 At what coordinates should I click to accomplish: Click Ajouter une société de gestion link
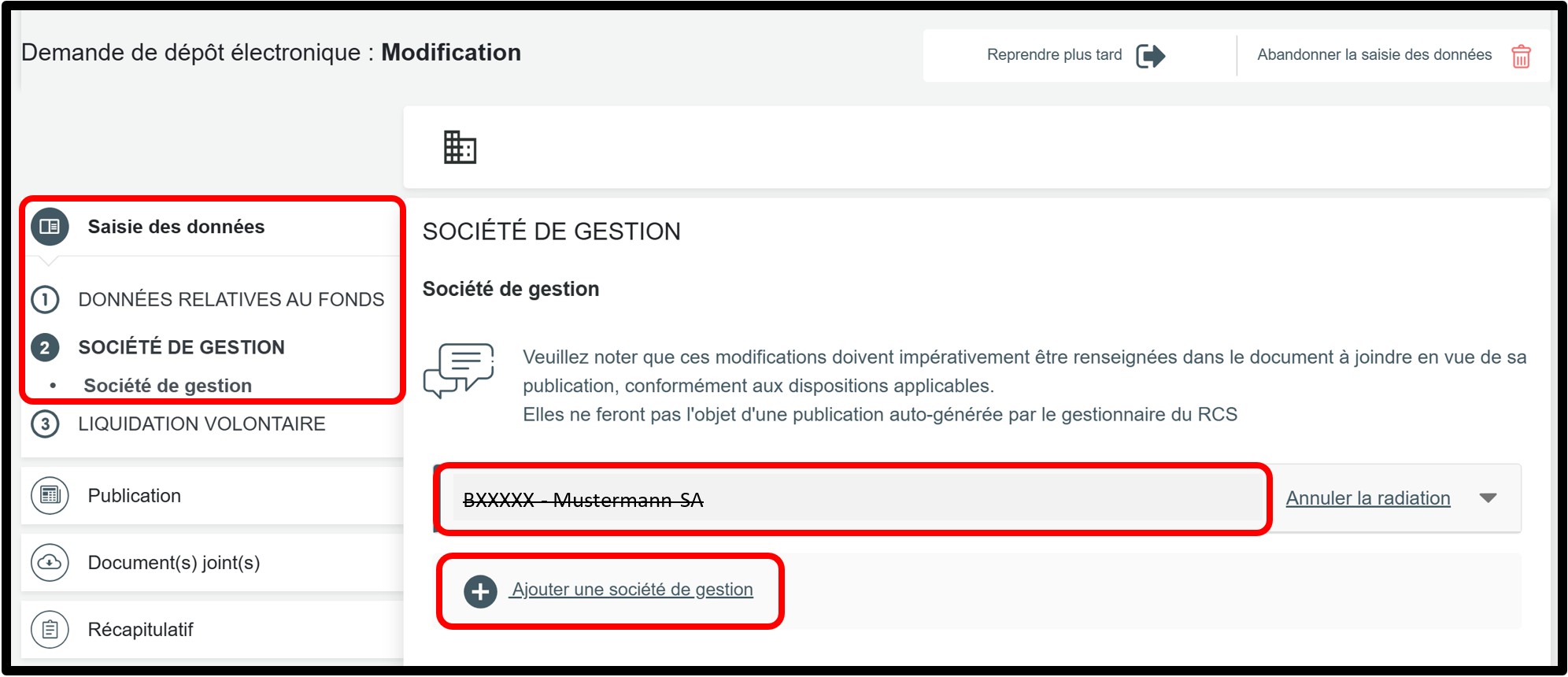pos(632,590)
